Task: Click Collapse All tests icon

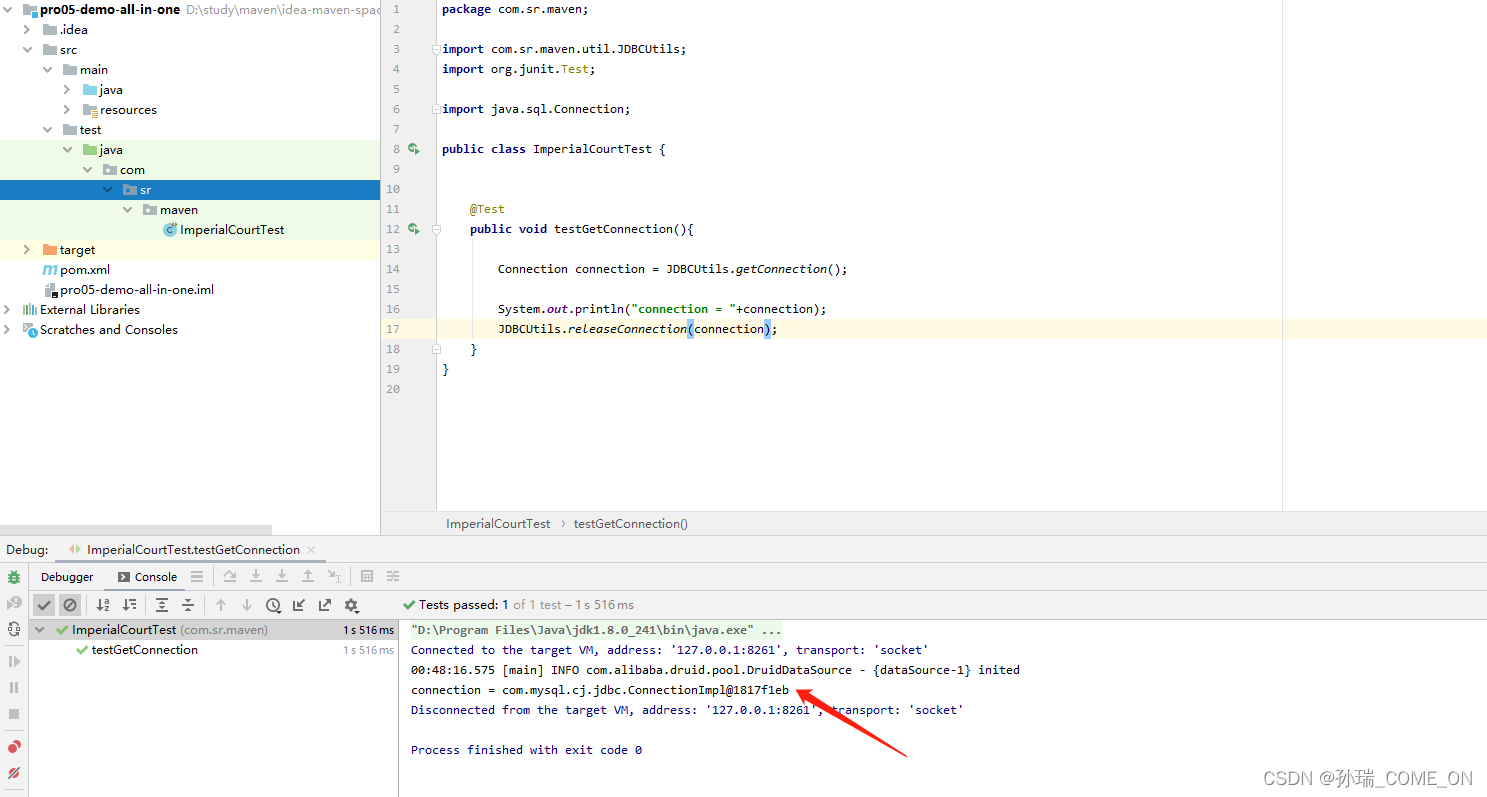Action: [x=188, y=605]
